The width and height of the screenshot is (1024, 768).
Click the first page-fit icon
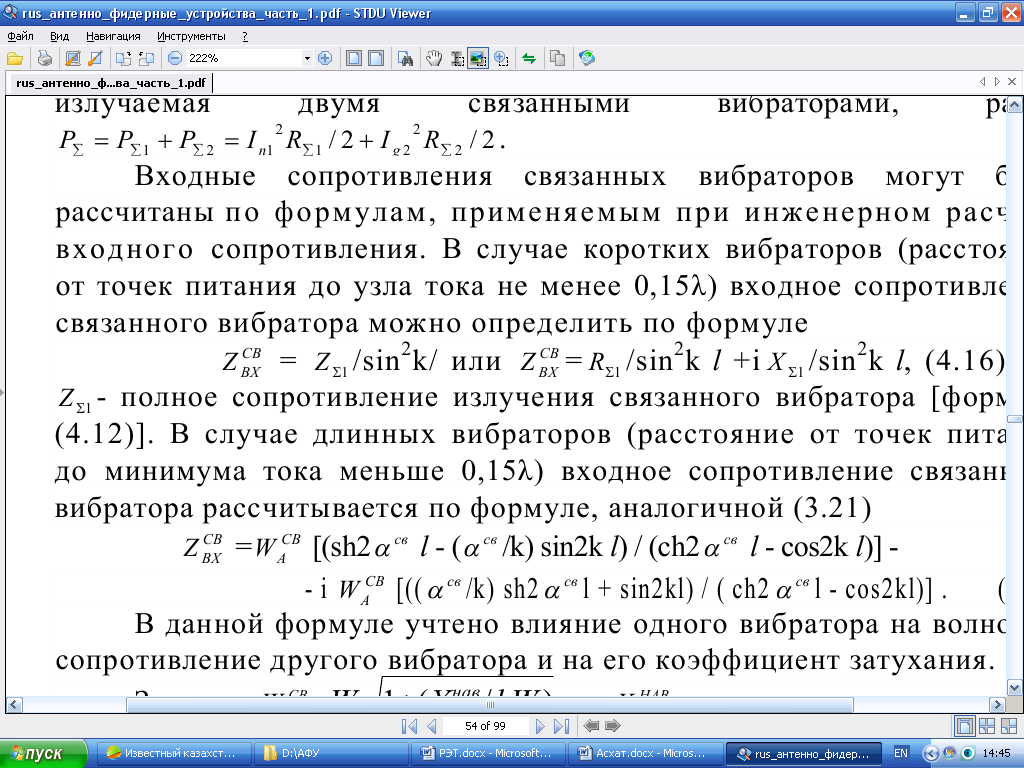pos(354,59)
